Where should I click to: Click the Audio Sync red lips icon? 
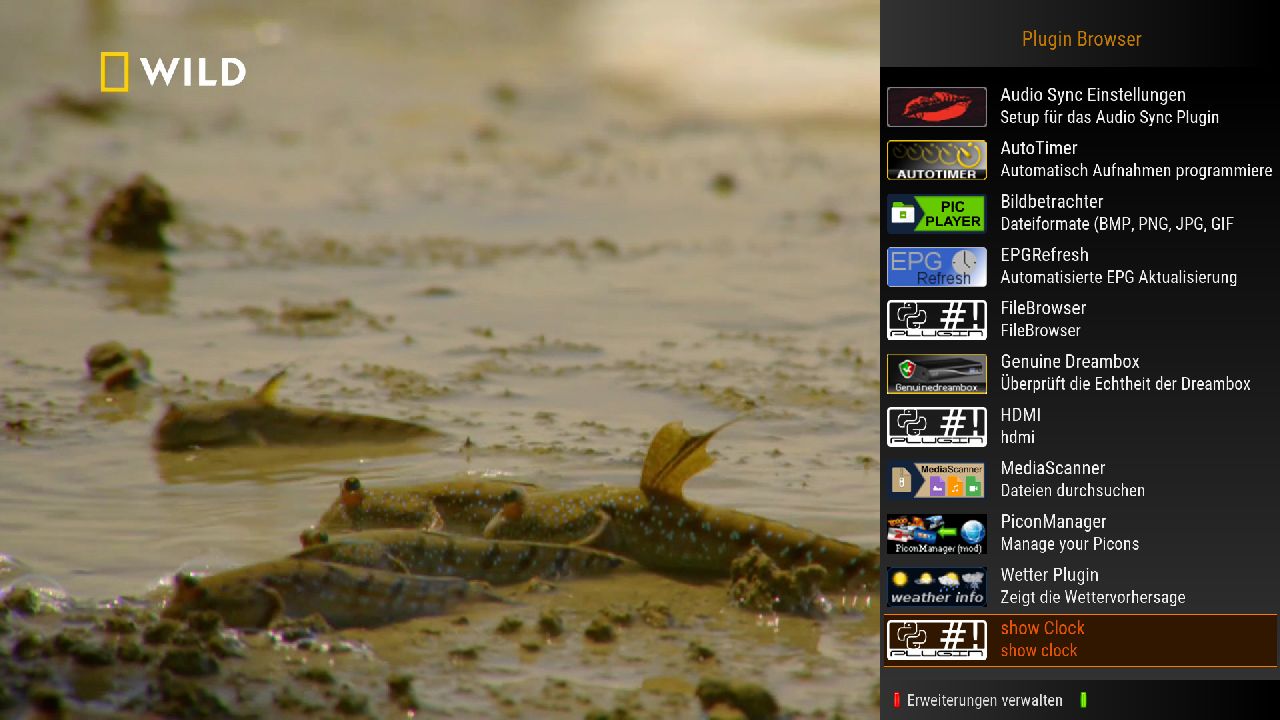tap(936, 107)
